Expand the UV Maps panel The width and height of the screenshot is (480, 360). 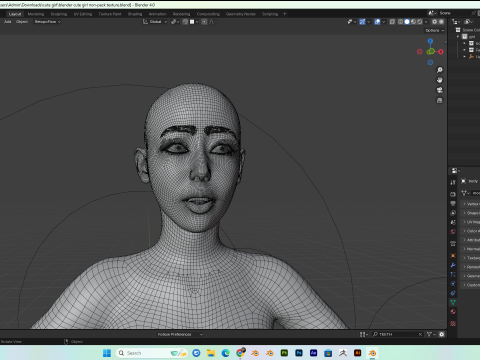pos(470,222)
